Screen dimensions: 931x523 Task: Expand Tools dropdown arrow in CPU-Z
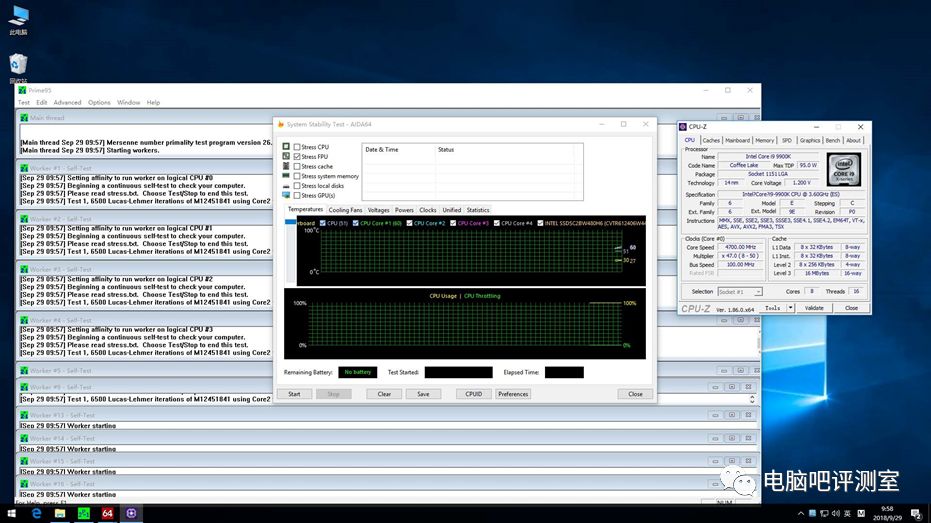(x=790, y=308)
